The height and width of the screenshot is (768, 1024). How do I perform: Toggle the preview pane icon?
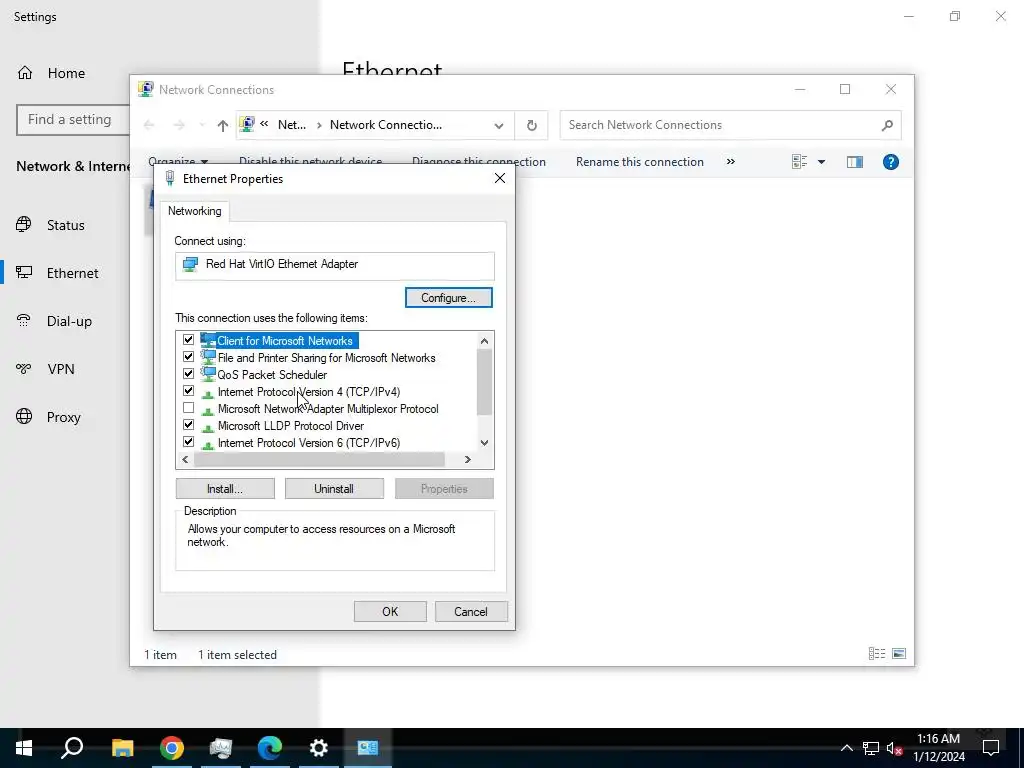coord(855,162)
